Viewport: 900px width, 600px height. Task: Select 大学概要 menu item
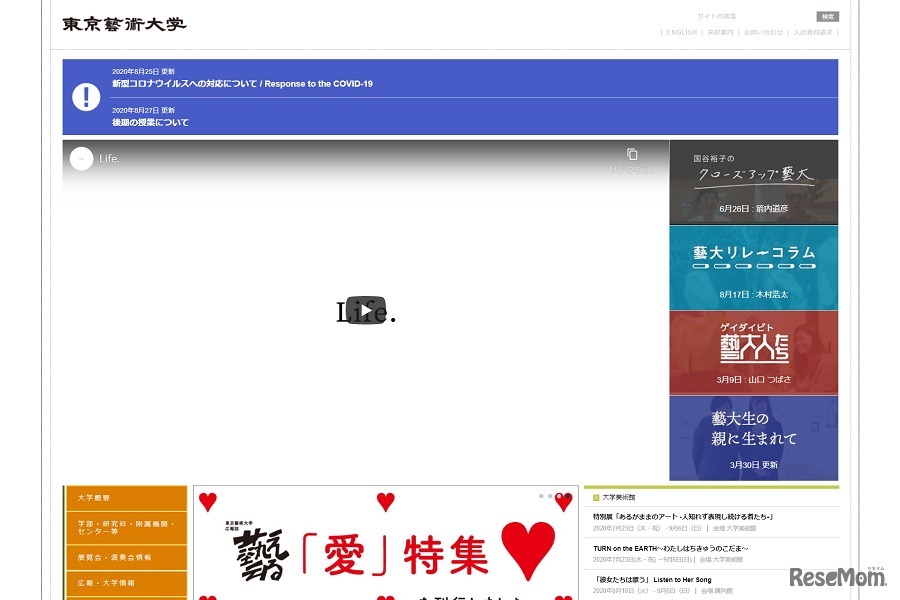127,498
